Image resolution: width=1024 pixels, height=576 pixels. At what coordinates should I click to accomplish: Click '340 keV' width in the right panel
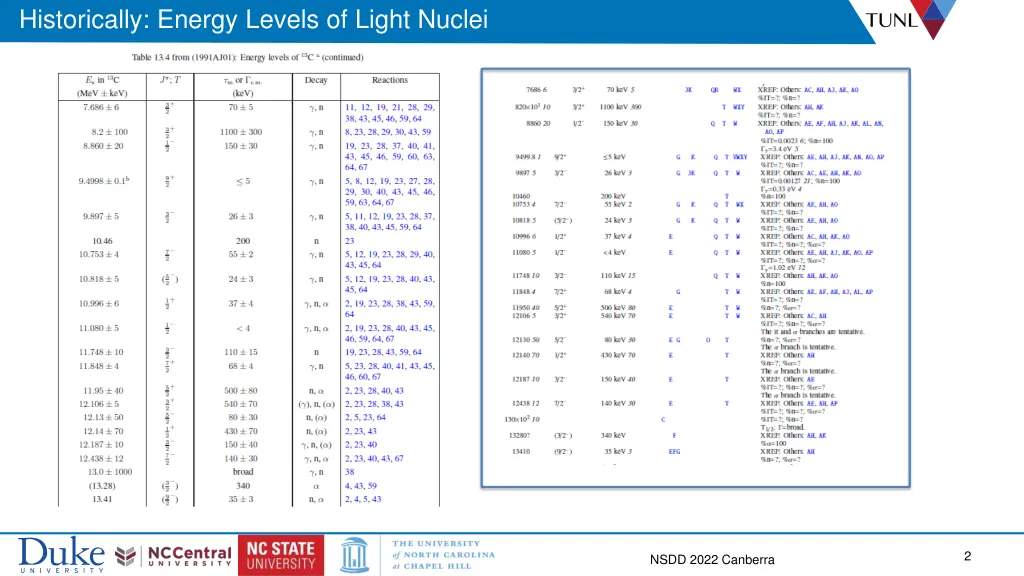pyautogui.click(x=613, y=436)
